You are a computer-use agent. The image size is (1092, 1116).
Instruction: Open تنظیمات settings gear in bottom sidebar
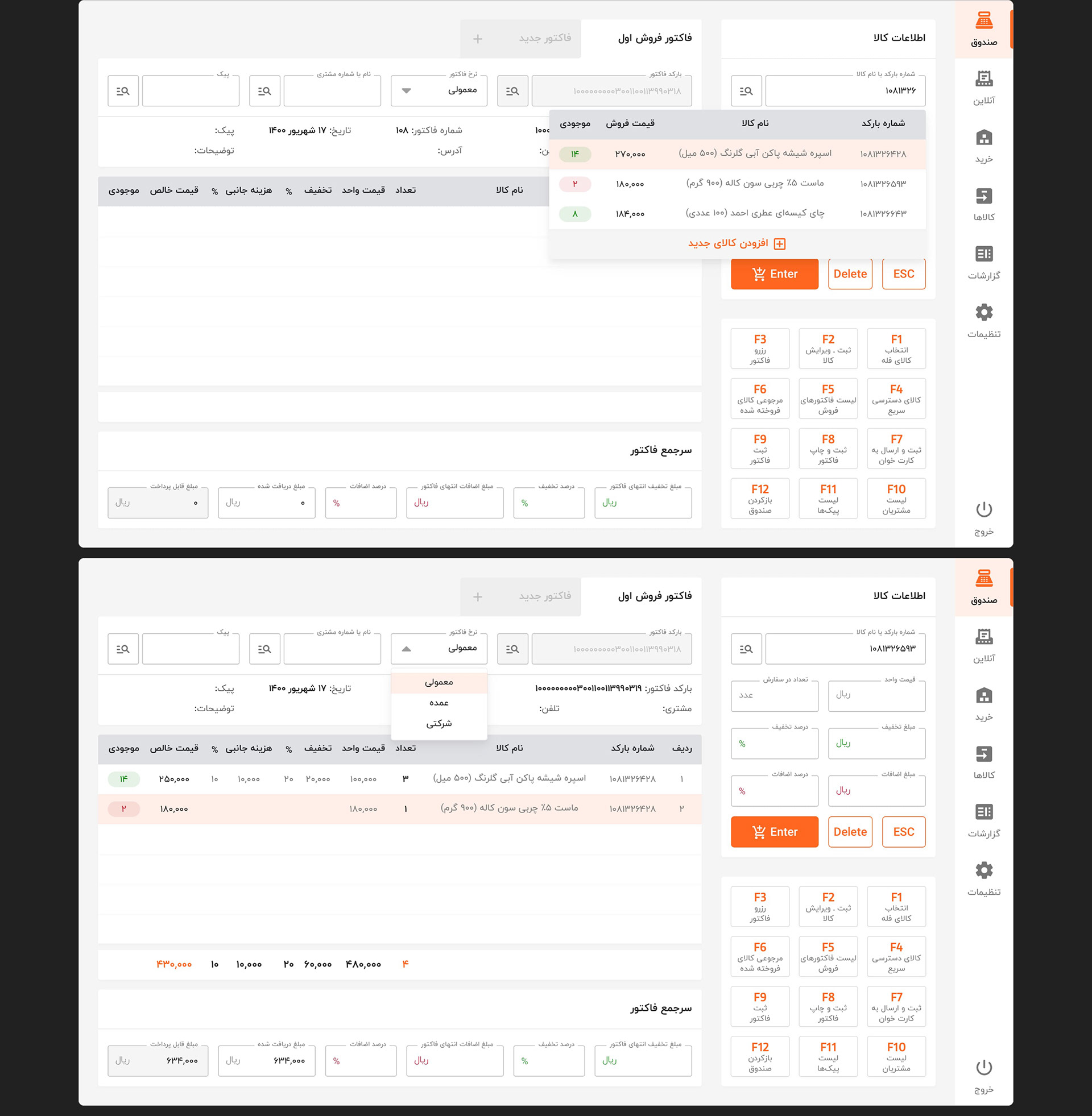983,870
